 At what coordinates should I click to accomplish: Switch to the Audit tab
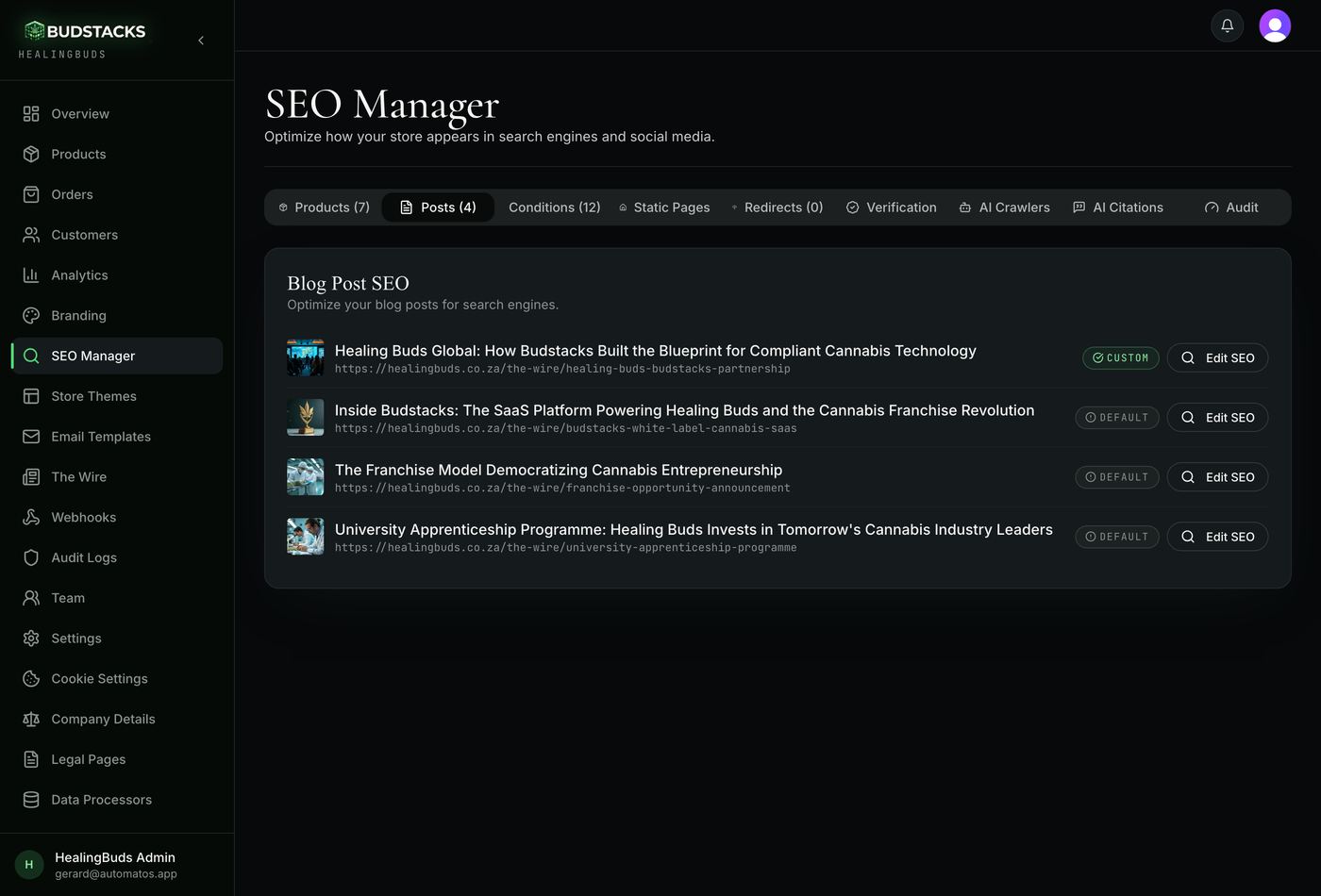[x=1231, y=207]
